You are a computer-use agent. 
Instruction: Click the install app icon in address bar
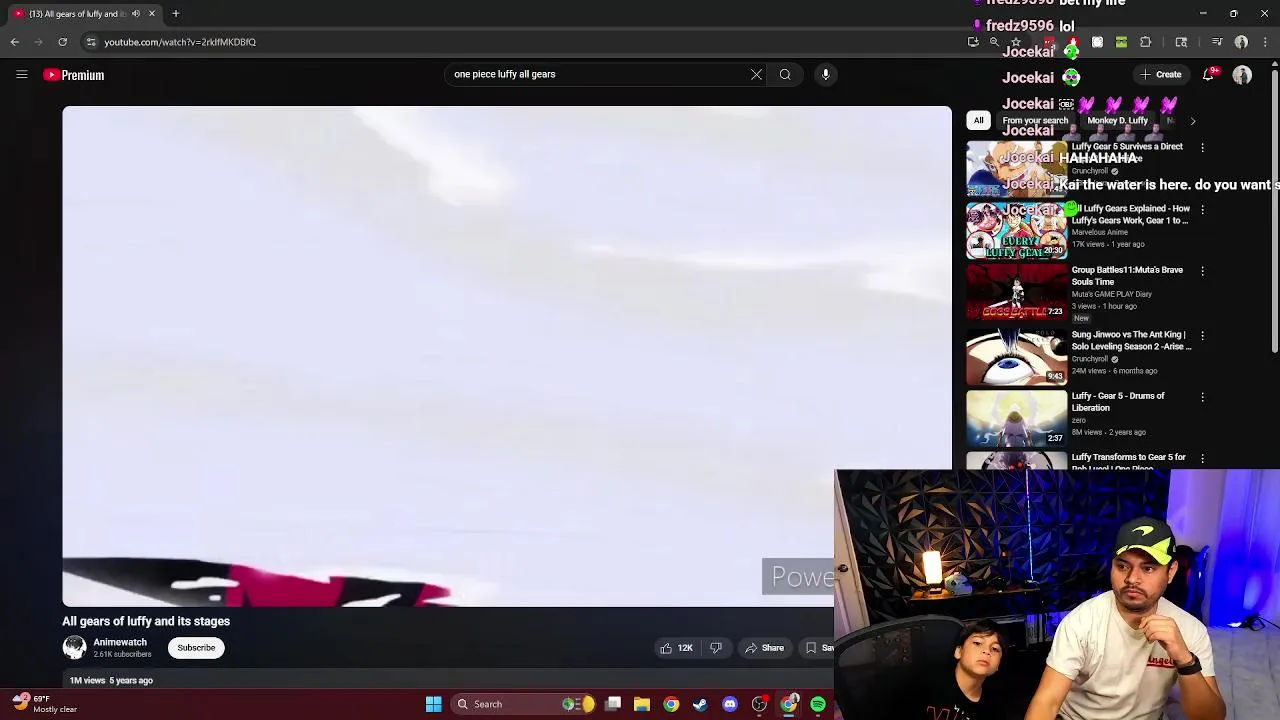[x=973, y=42]
